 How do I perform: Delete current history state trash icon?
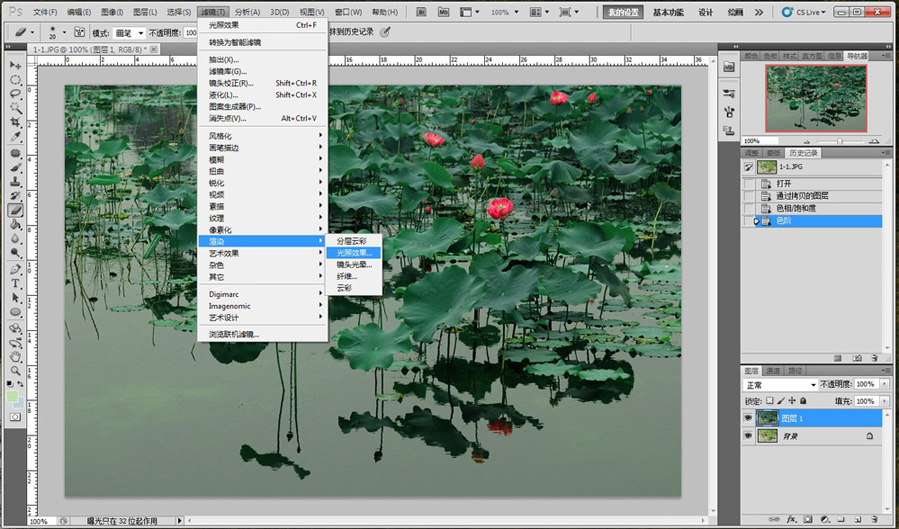coord(874,358)
